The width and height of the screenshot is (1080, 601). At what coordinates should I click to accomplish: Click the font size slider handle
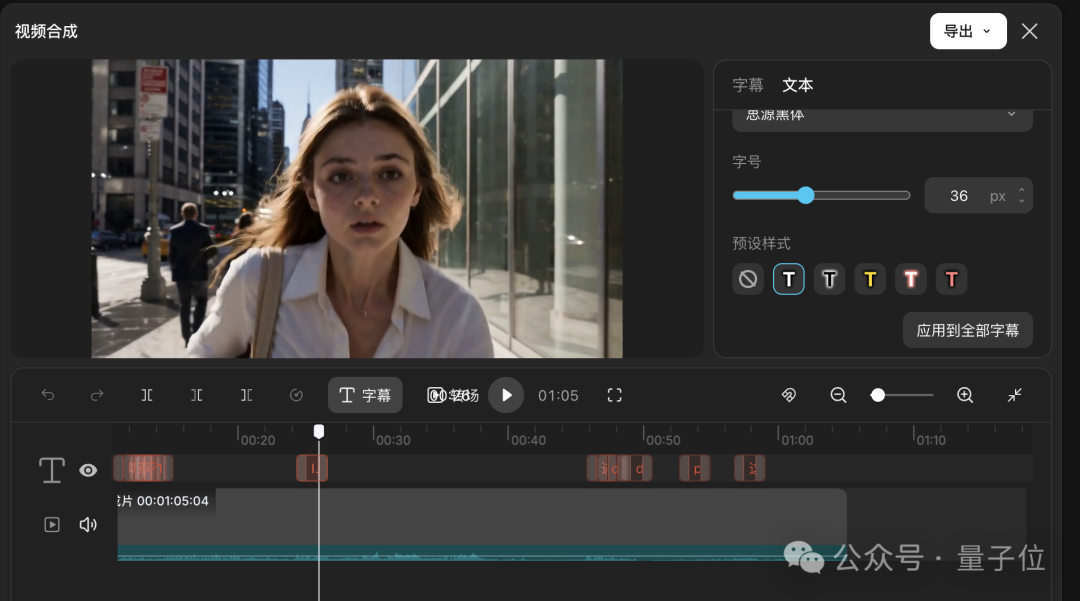[806, 196]
